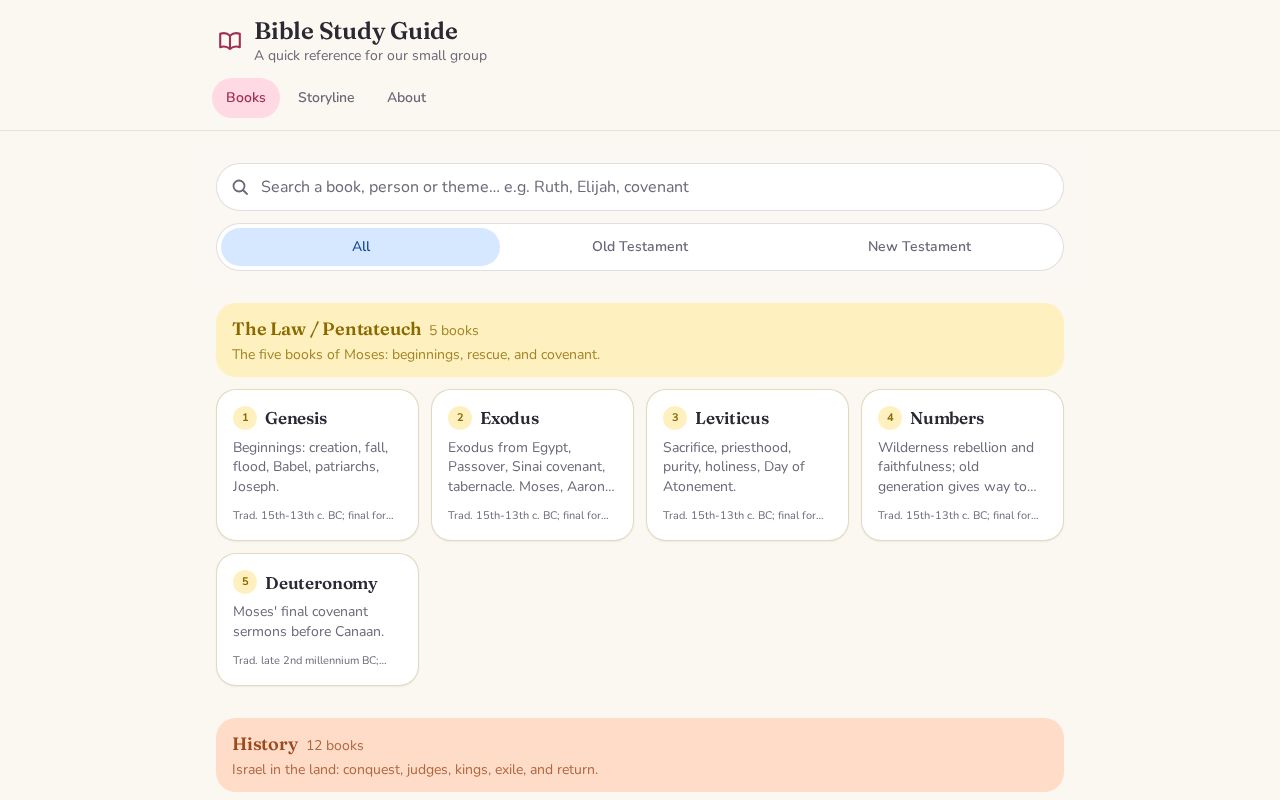Select the All filter
This screenshot has height=800, width=1280.
[x=361, y=247]
